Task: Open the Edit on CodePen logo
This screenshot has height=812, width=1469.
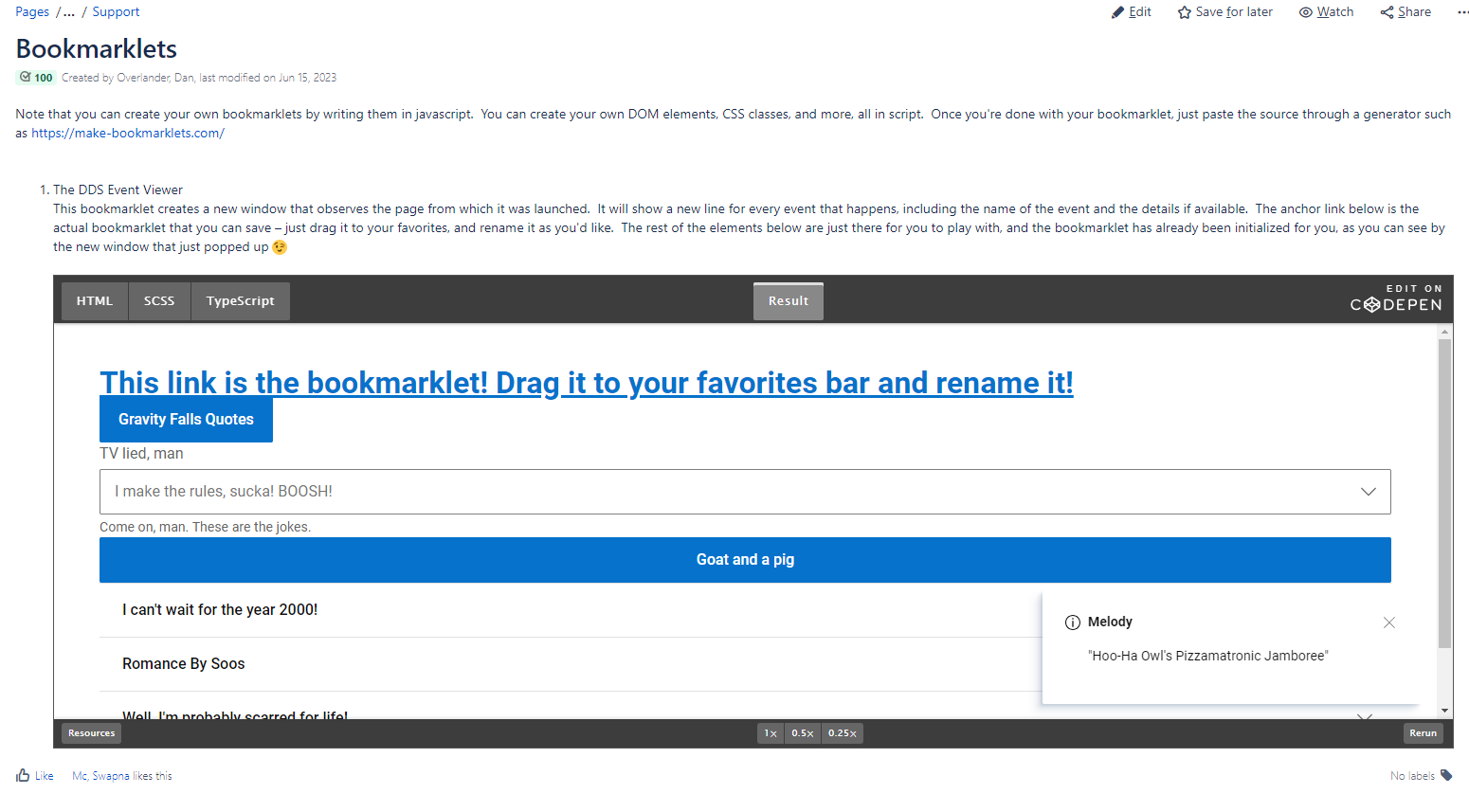Action: tap(1395, 299)
